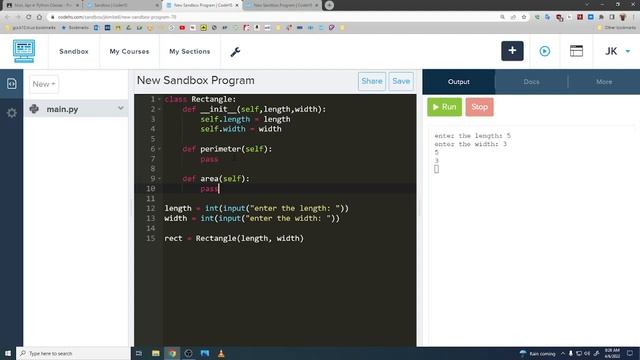Image resolution: width=640 pixels, height=360 pixels.
Task: Click the circular play icon in header
Action: [x=544, y=51]
